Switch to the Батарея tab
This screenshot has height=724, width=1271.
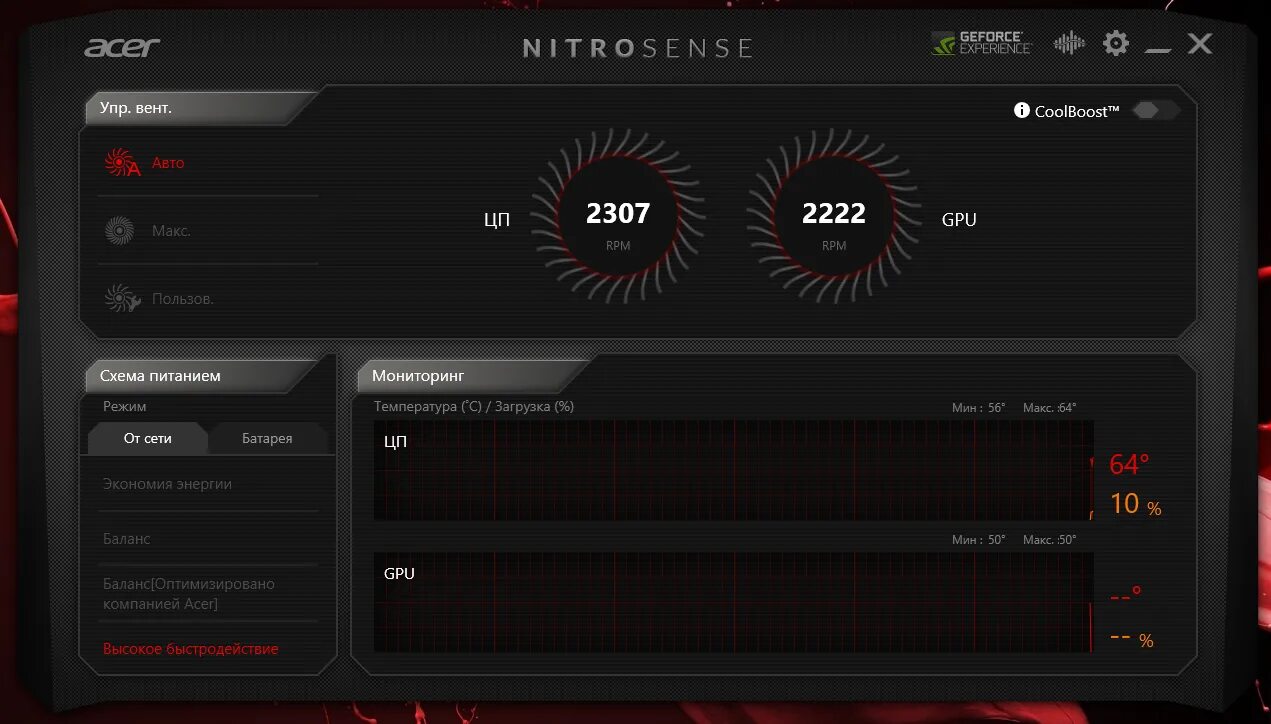(267, 438)
